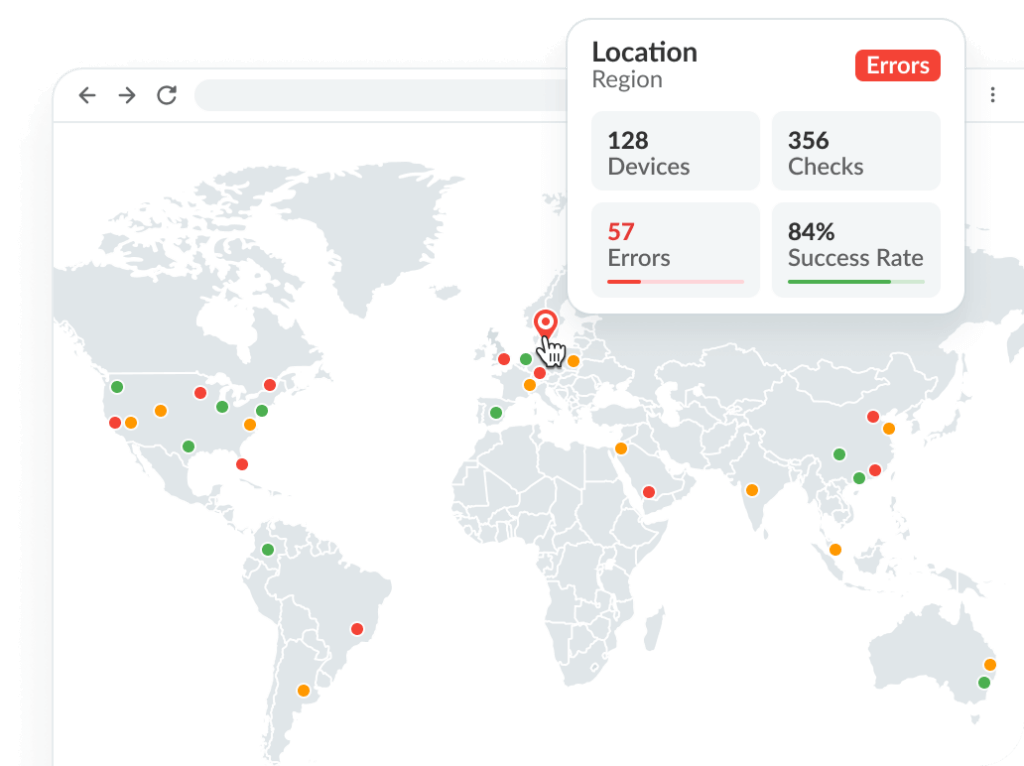Click the page reload icon
Image resolution: width=1024 pixels, height=766 pixels.
166,95
